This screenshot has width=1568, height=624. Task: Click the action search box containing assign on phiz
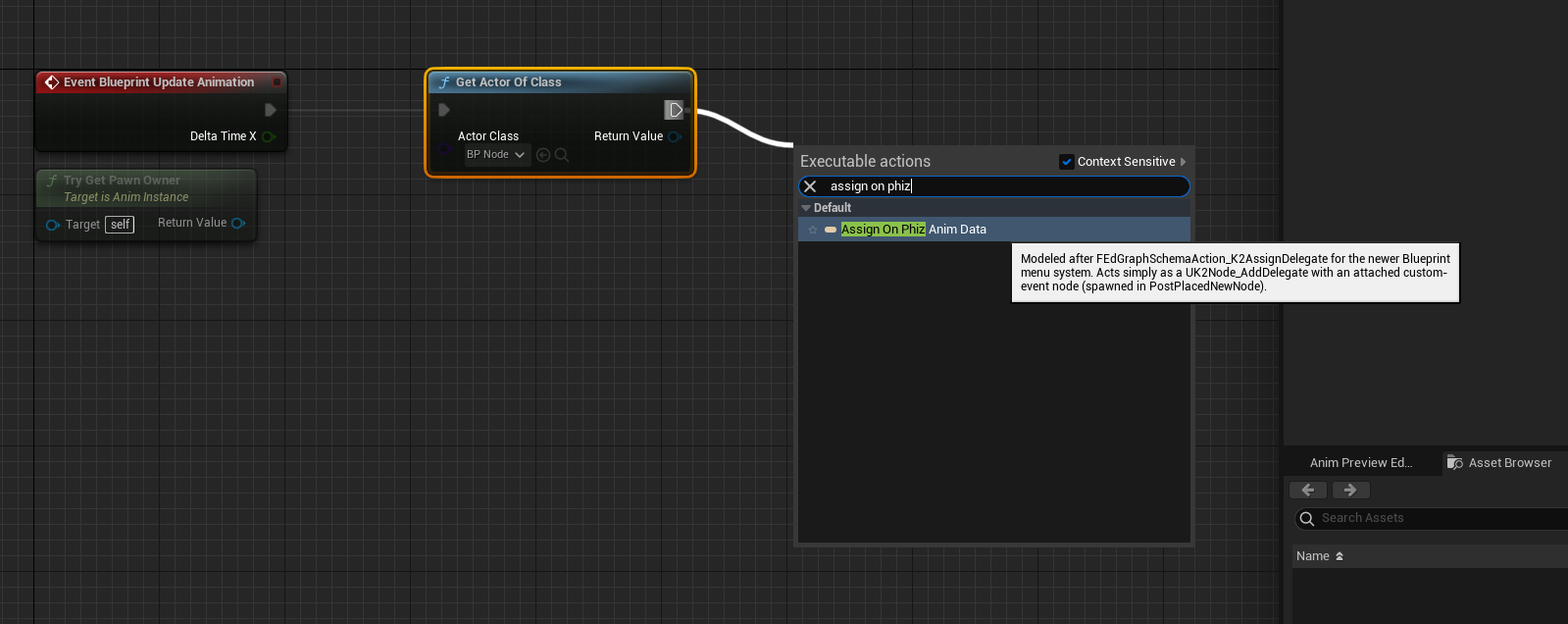(993, 186)
